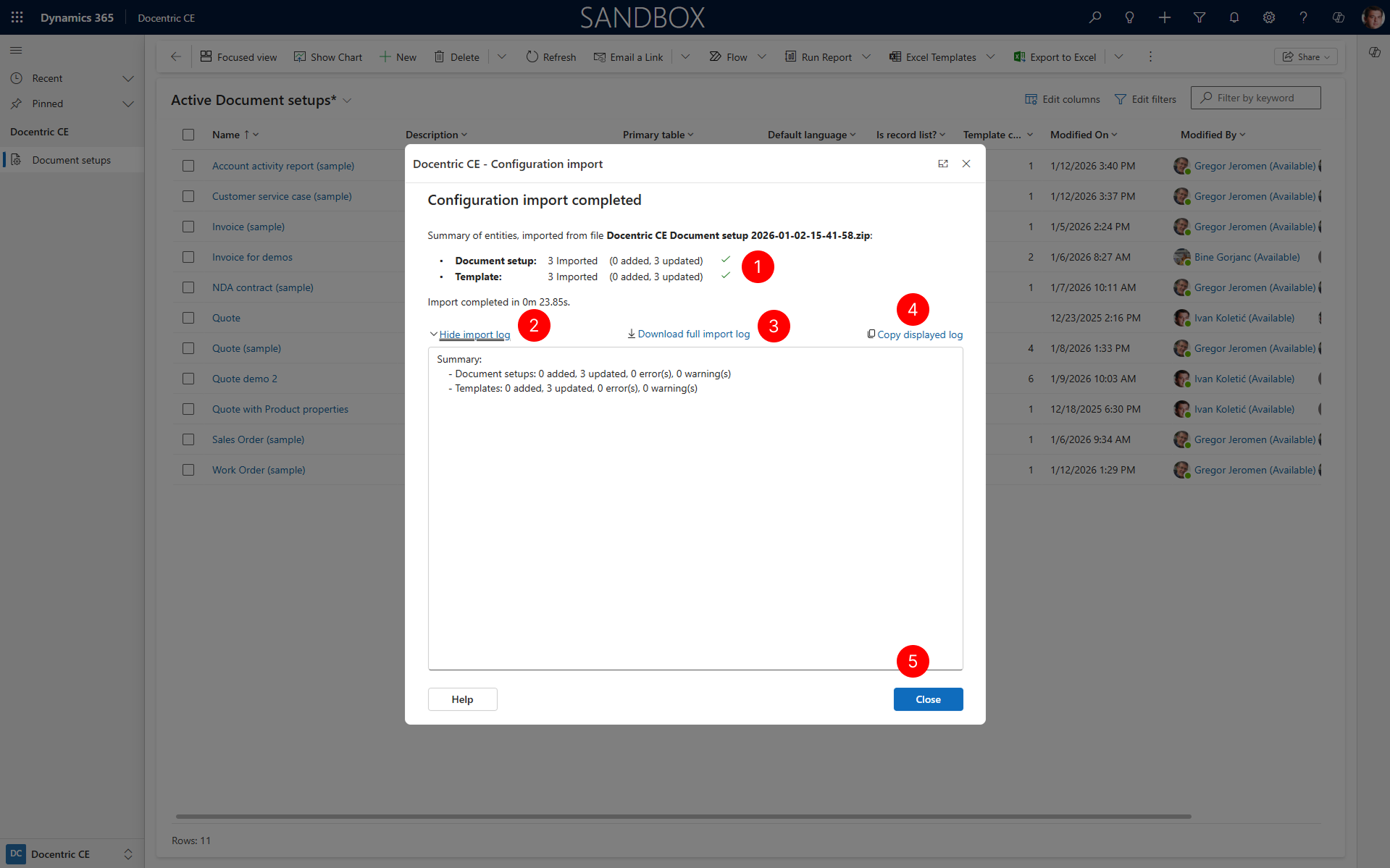Click Download full import log

click(x=688, y=334)
